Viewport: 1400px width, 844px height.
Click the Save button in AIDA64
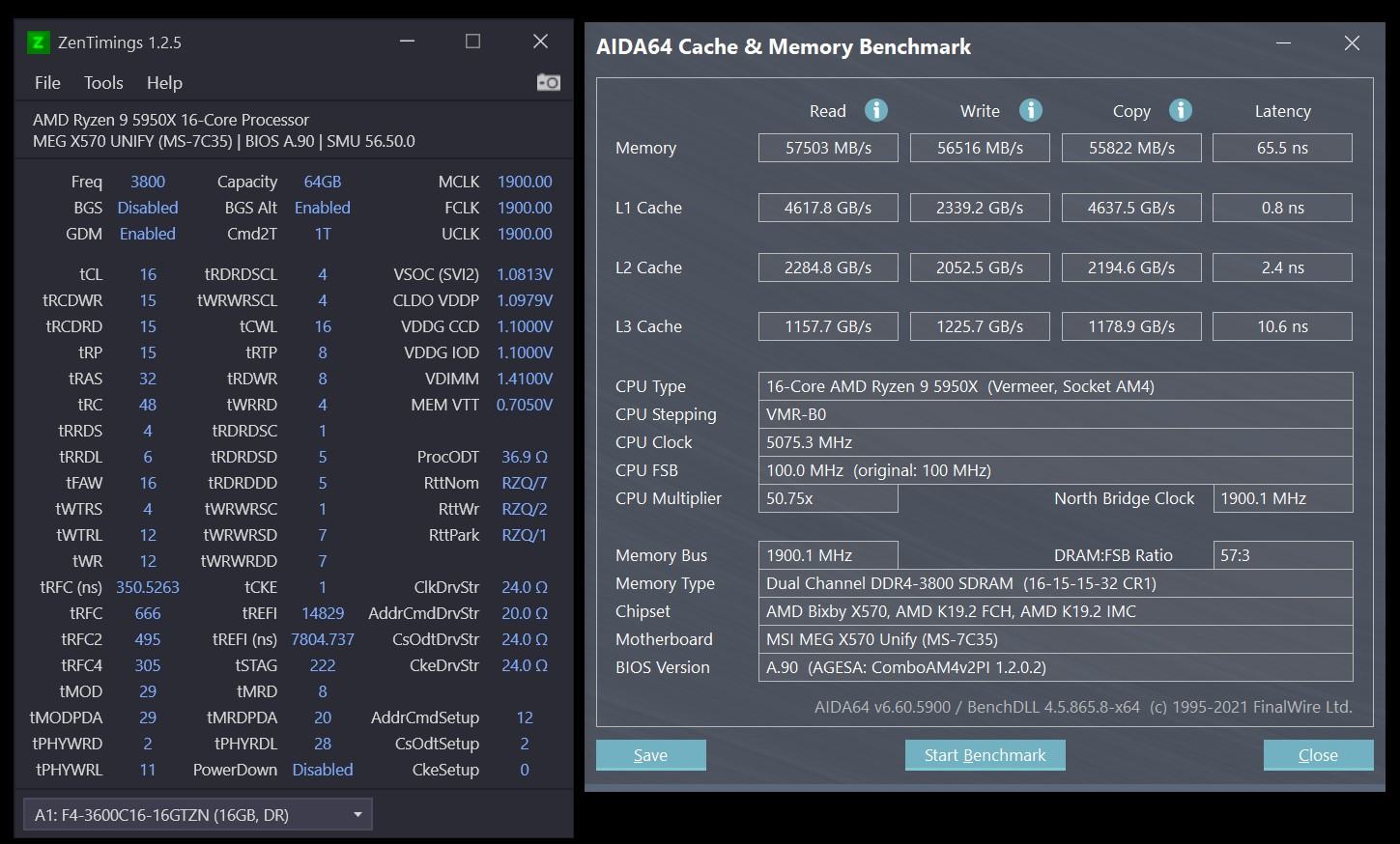click(x=650, y=755)
